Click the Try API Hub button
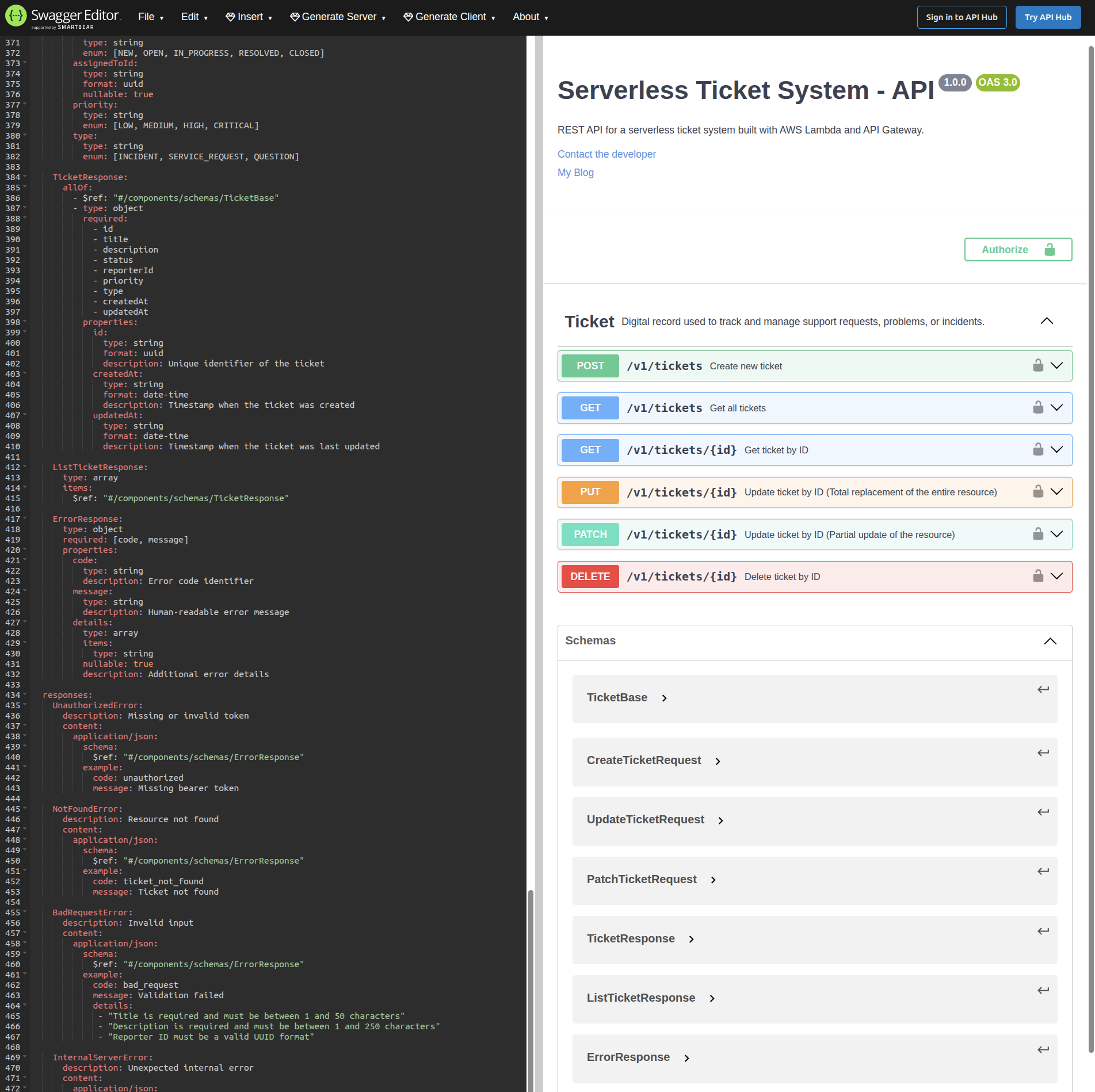This screenshot has width=1095, height=1092. (1047, 17)
